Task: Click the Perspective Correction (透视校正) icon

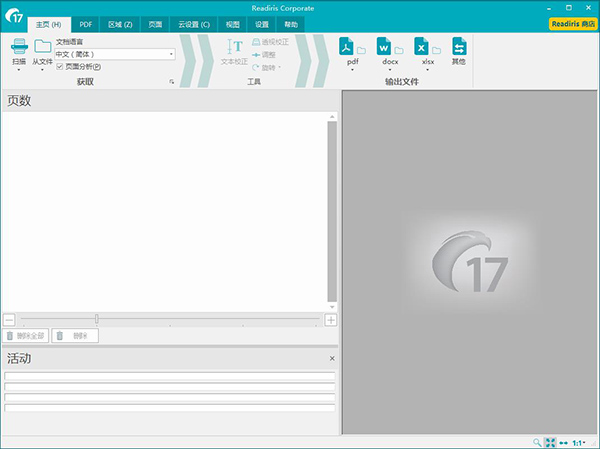Action: [256, 42]
